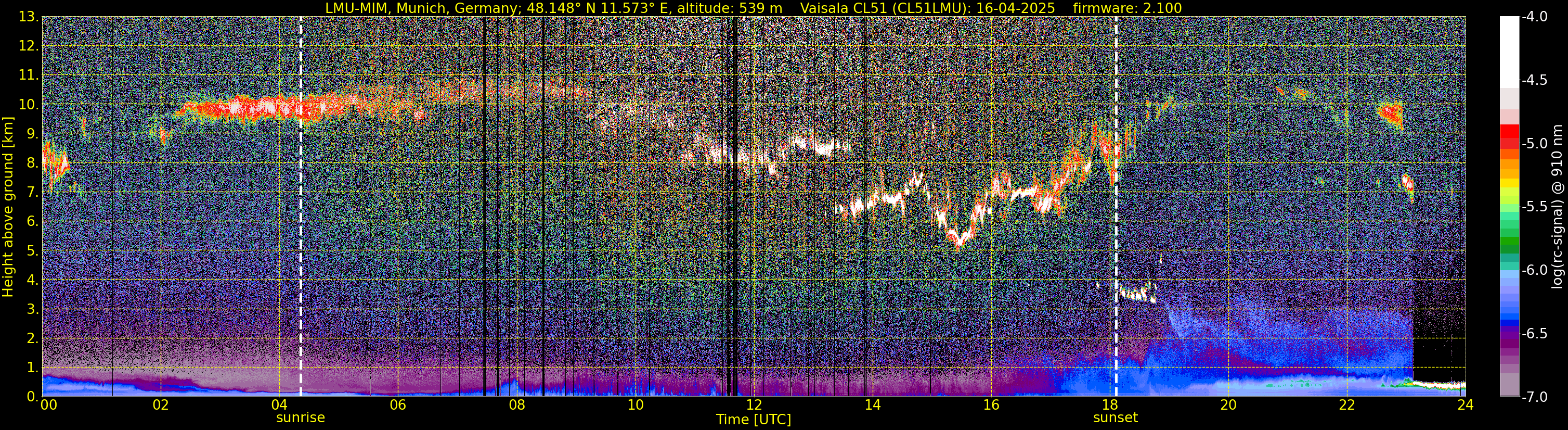Click the time tick label '24'

pos(1466,405)
